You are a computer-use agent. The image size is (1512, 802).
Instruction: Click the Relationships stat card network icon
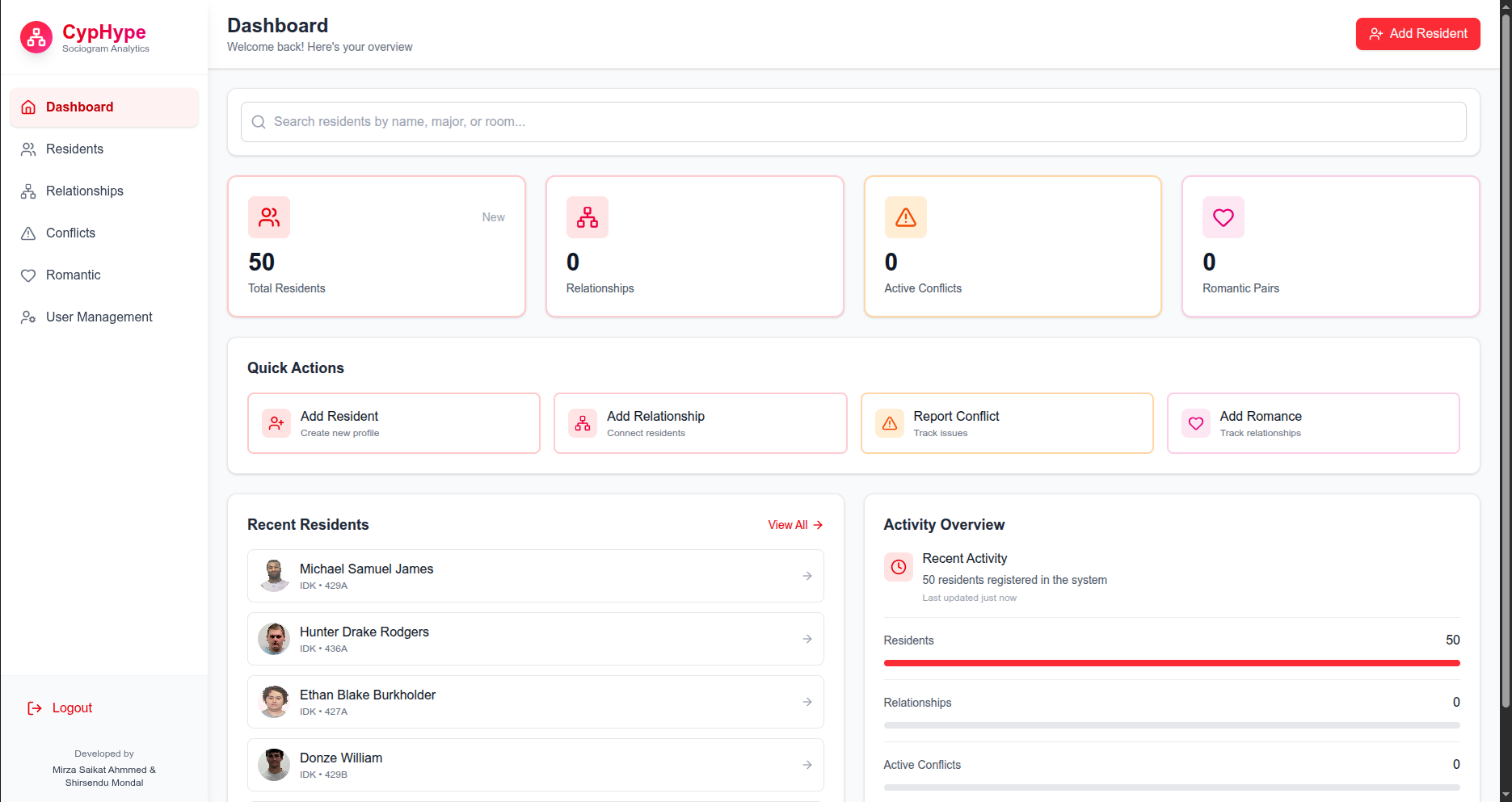(x=588, y=217)
